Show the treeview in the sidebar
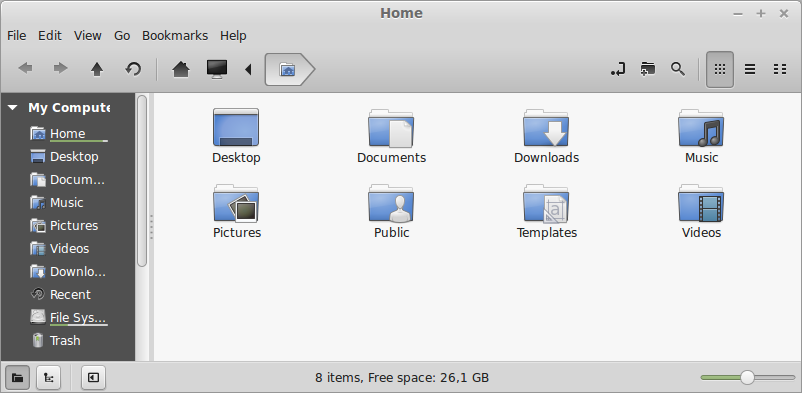Screen dimensions: 802x393 point(49,378)
